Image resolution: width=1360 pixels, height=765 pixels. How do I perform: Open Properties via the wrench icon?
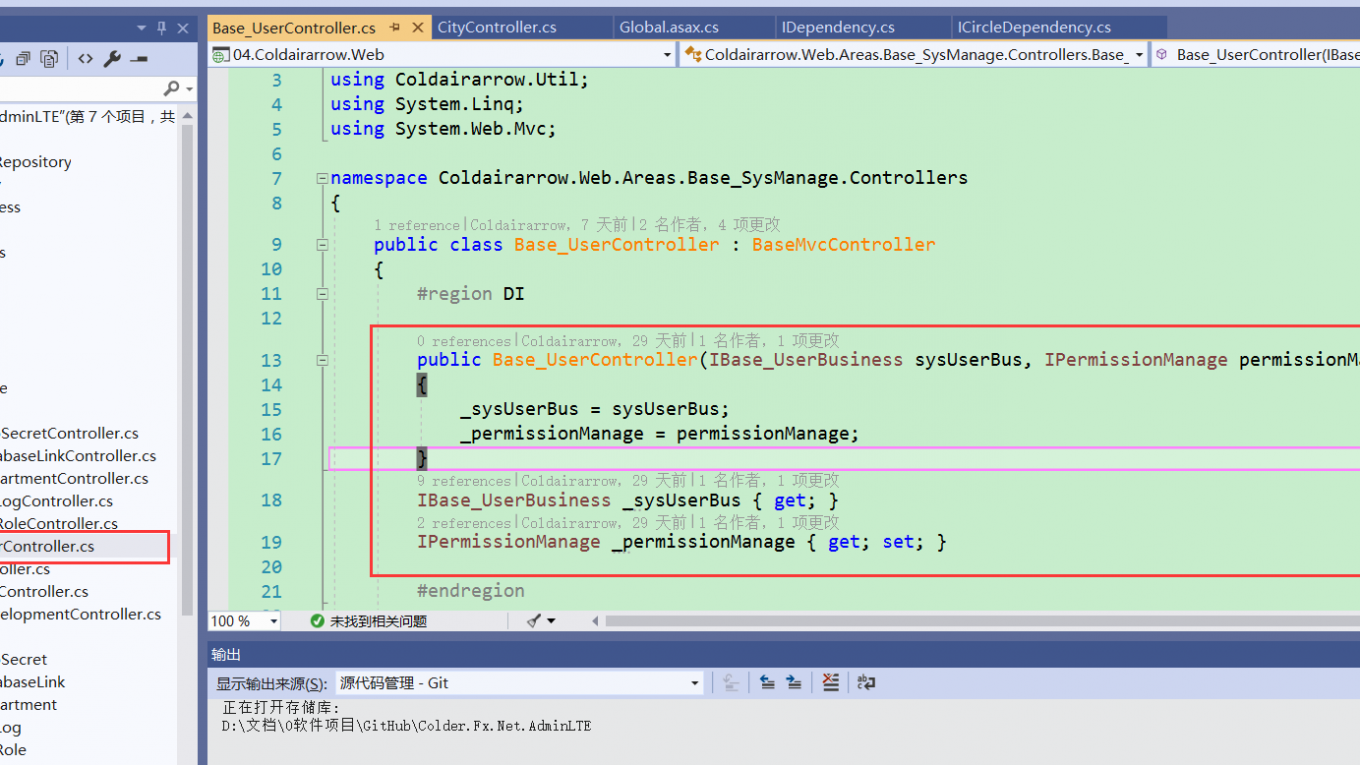click(112, 59)
